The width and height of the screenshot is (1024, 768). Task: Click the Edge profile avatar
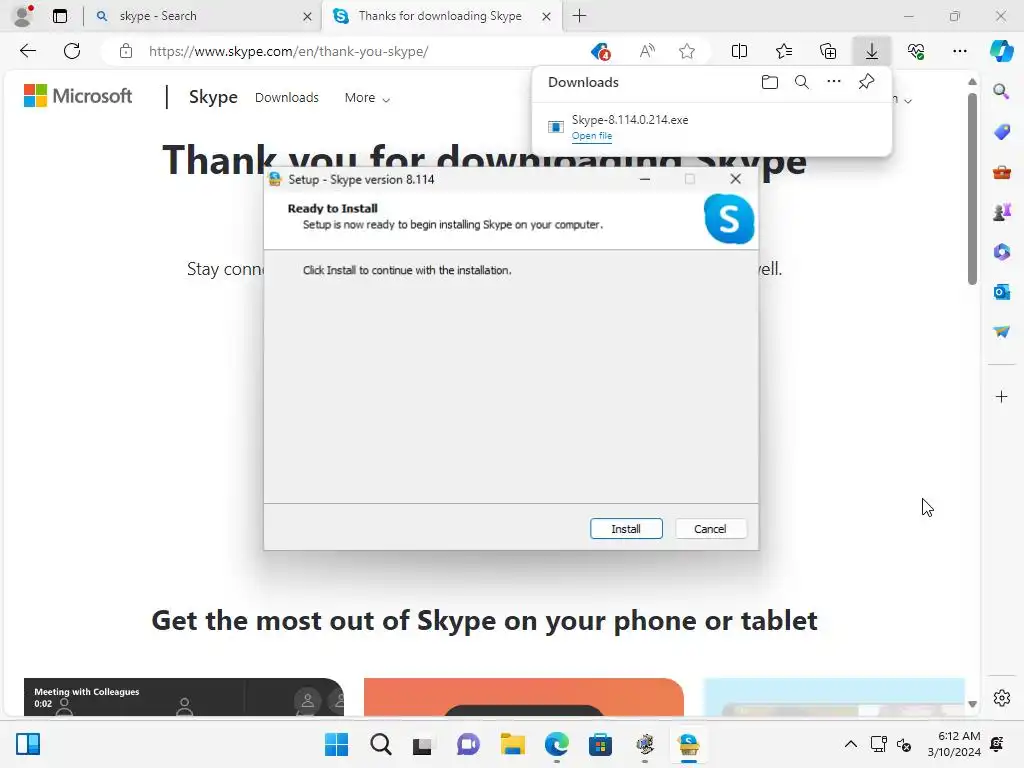(23, 16)
